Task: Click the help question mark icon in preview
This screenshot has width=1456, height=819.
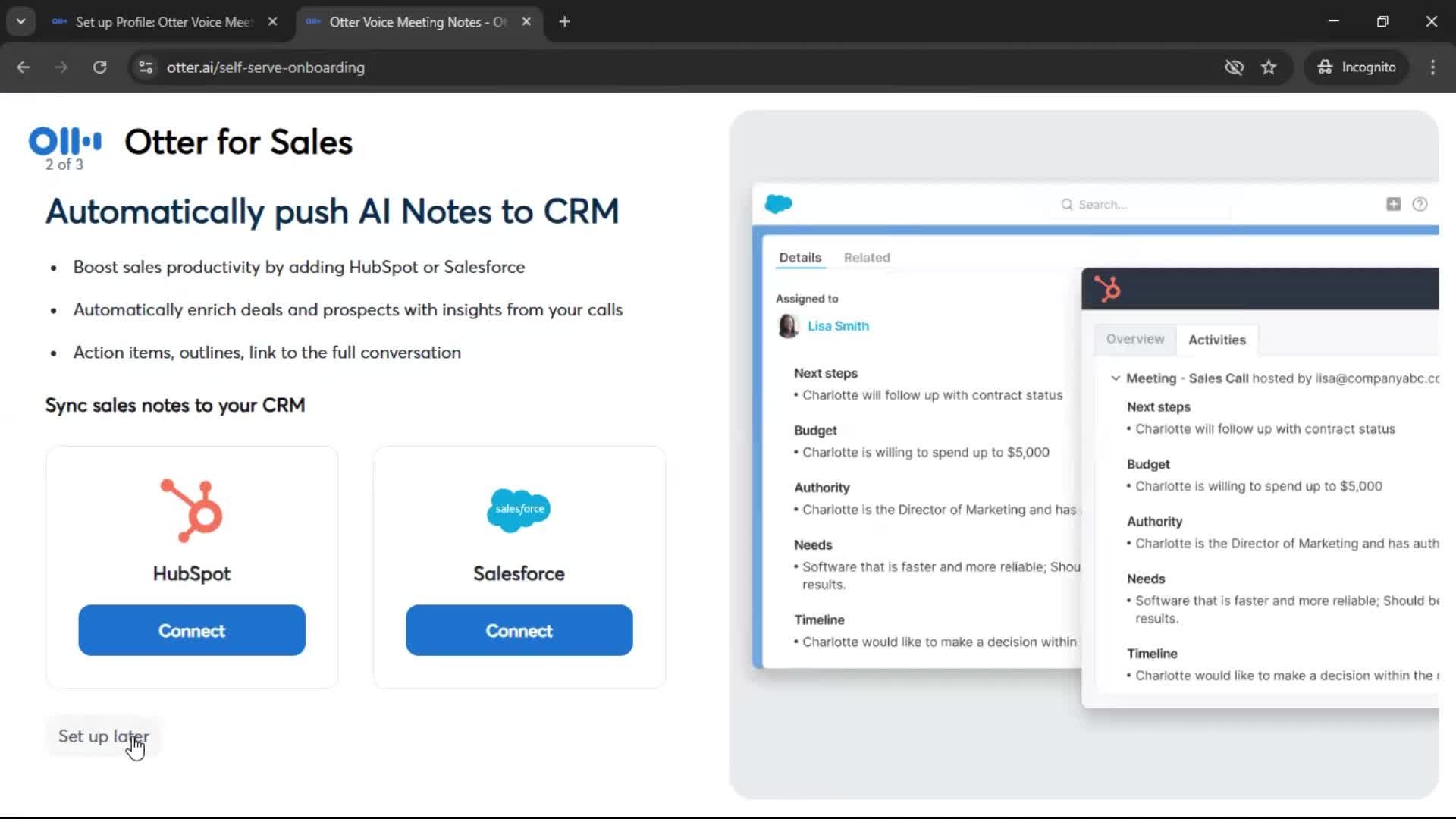Action: click(x=1420, y=203)
